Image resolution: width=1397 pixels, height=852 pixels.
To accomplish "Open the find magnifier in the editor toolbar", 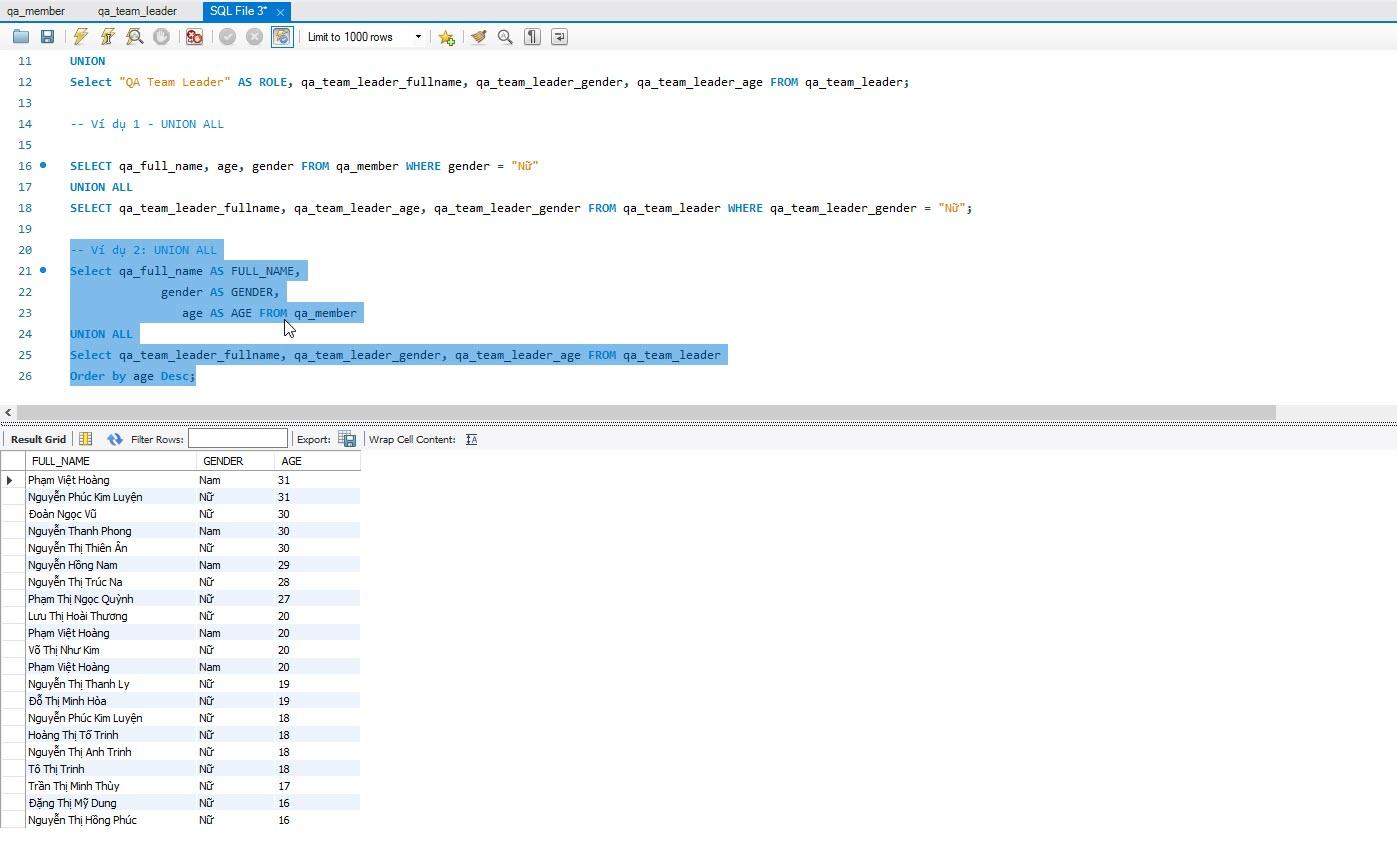I will (x=505, y=37).
